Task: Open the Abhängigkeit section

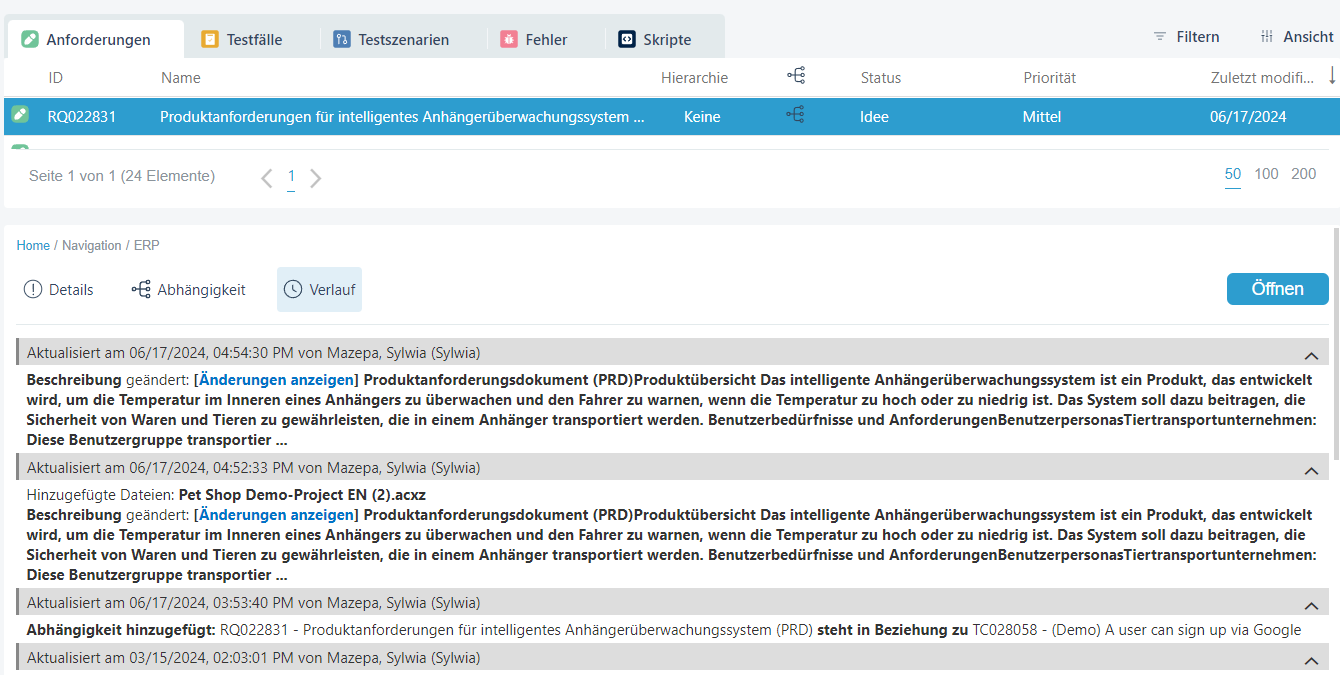Action: pos(189,290)
